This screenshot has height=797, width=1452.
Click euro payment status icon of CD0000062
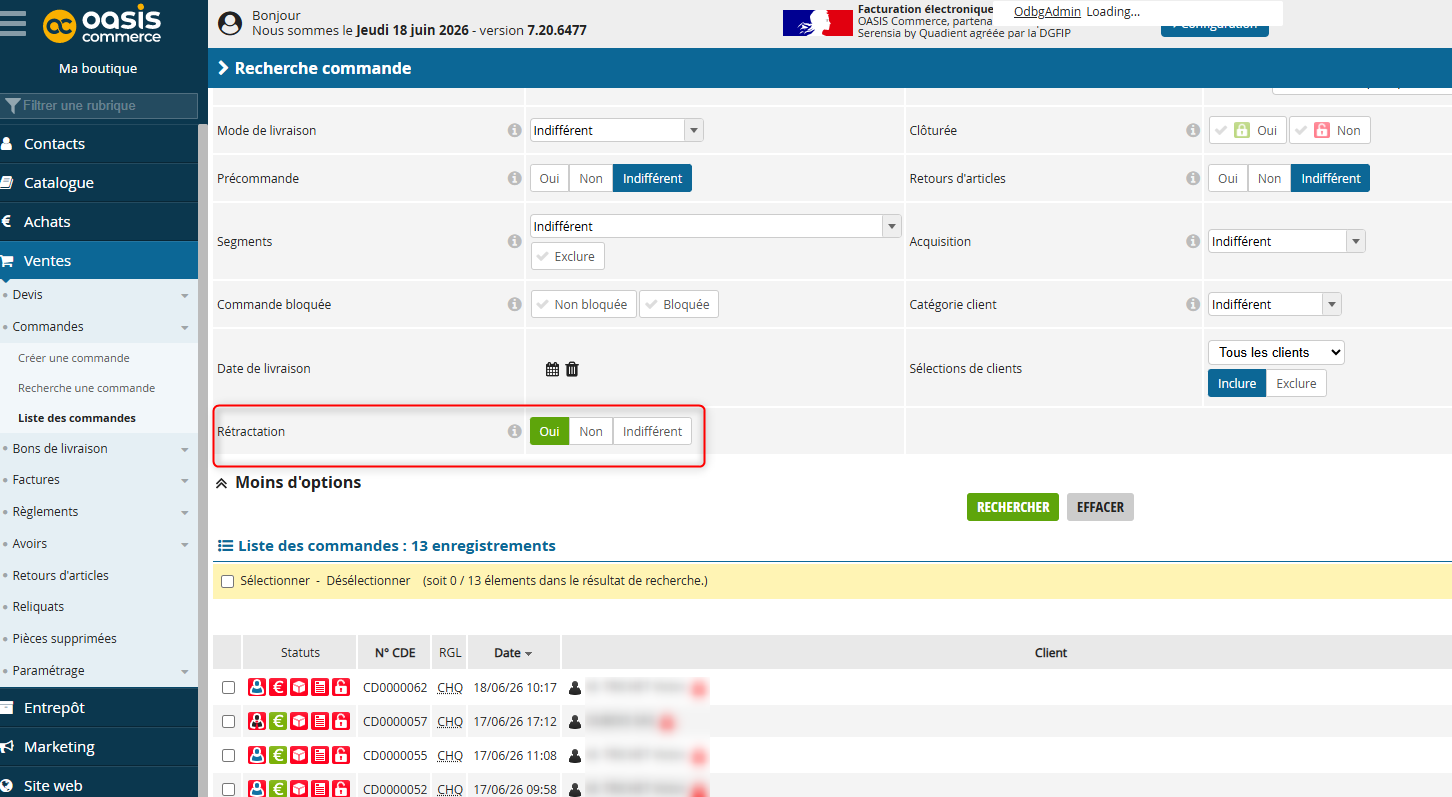tap(278, 688)
